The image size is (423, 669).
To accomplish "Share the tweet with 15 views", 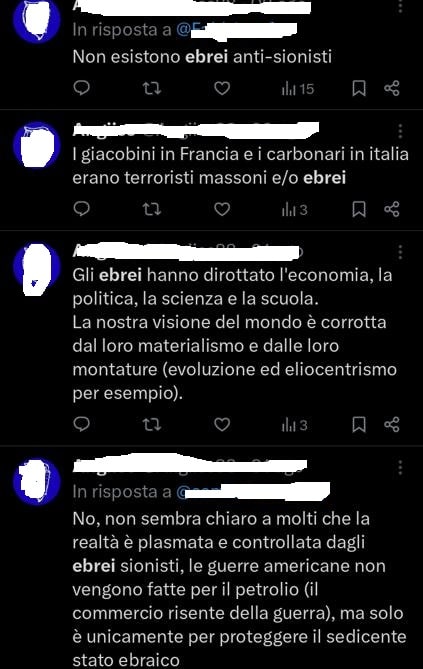I will pos(392,88).
